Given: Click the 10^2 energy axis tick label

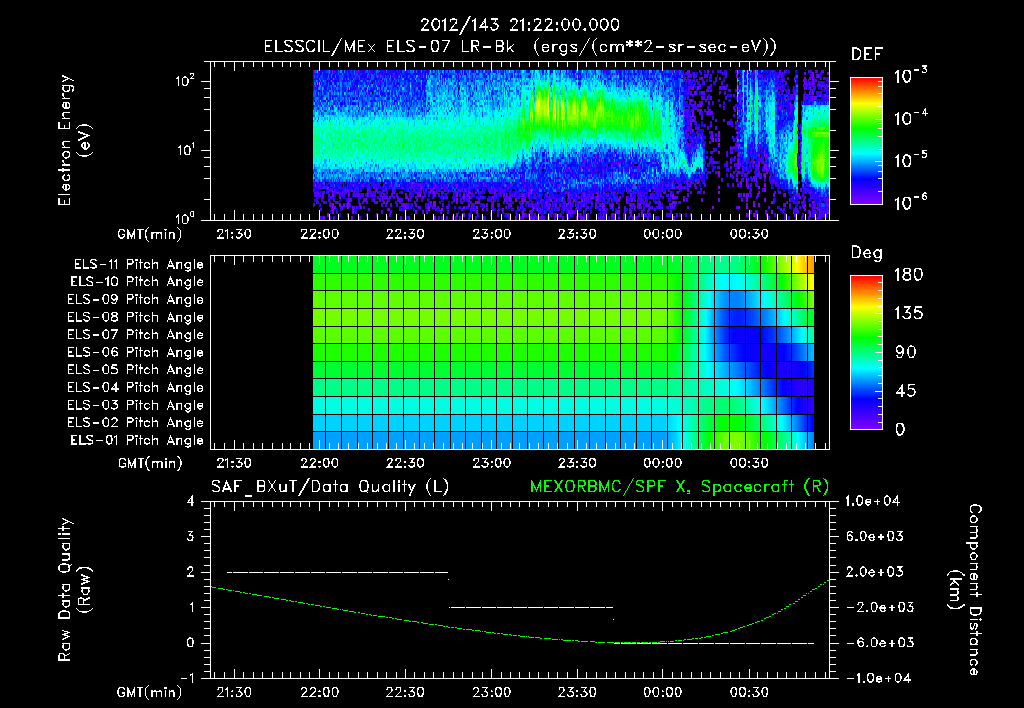Looking at the screenshot, I should point(185,81).
